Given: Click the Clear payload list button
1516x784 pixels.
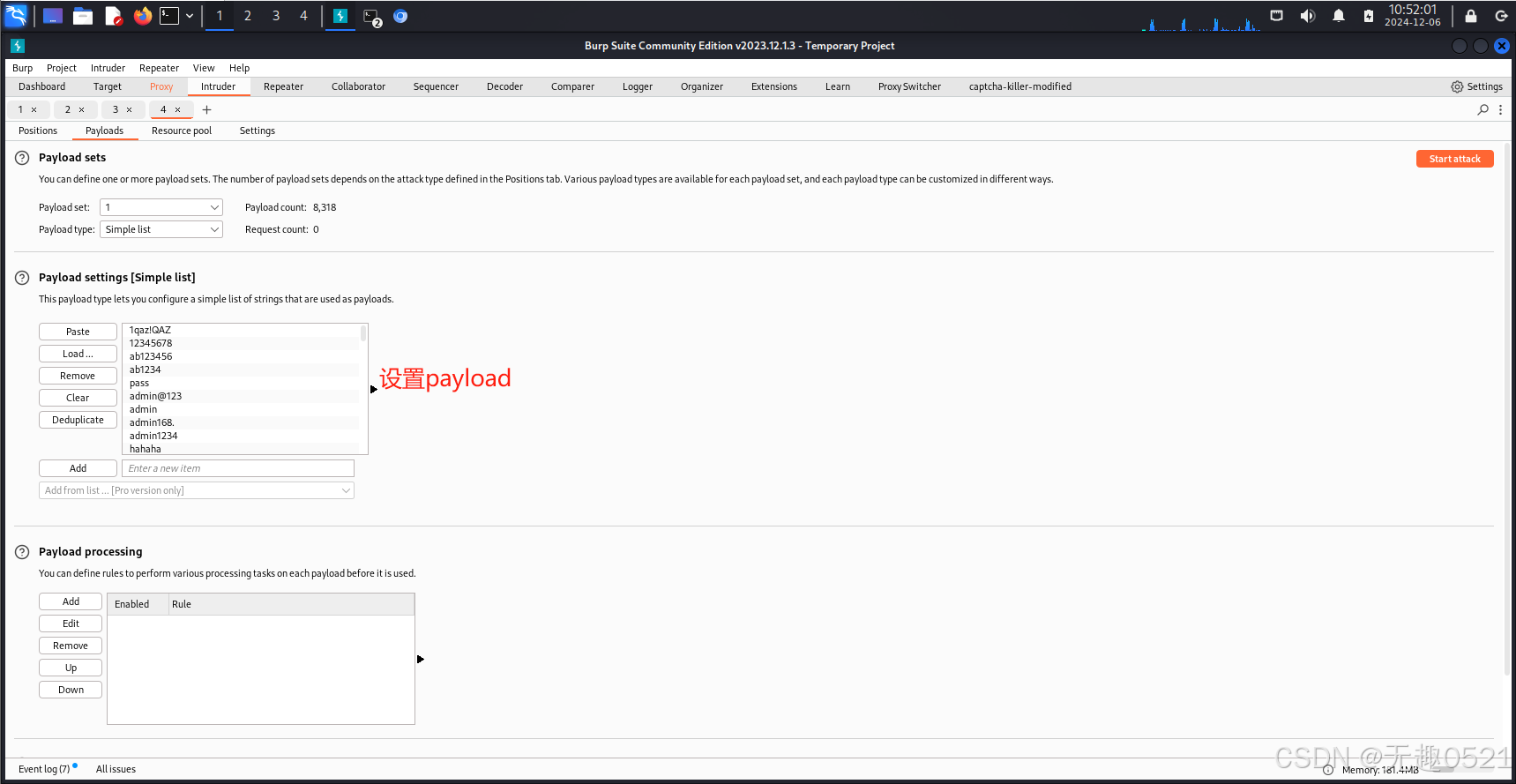Looking at the screenshot, I should click(x=78, y=398).
